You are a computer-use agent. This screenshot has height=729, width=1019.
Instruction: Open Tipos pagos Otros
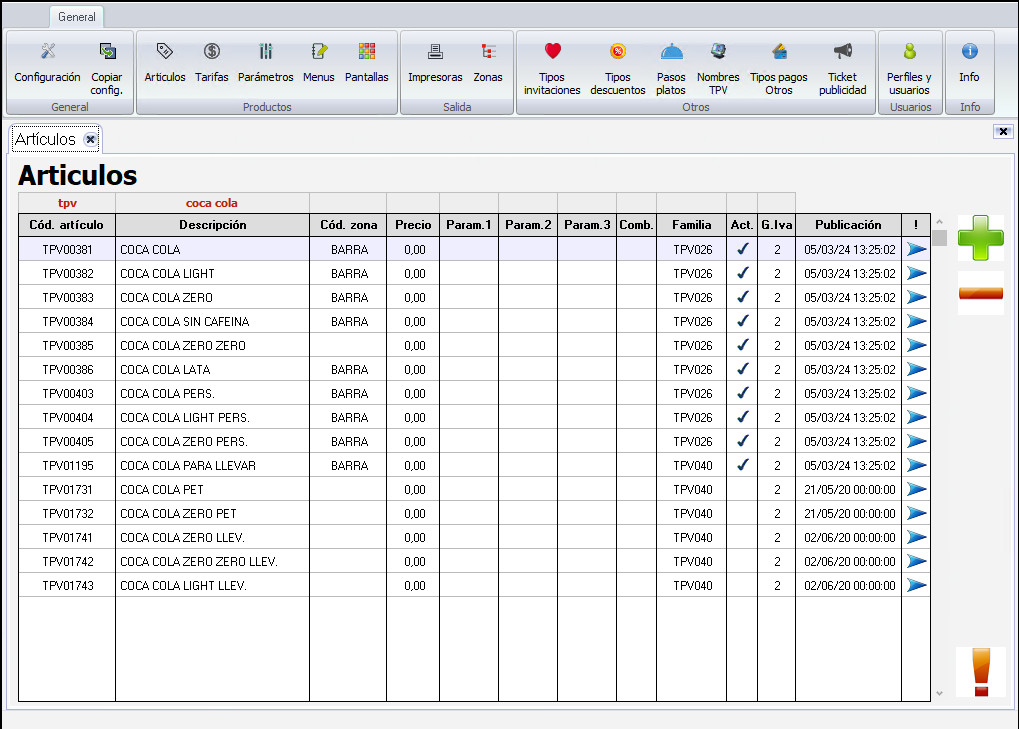click(779, 68)
